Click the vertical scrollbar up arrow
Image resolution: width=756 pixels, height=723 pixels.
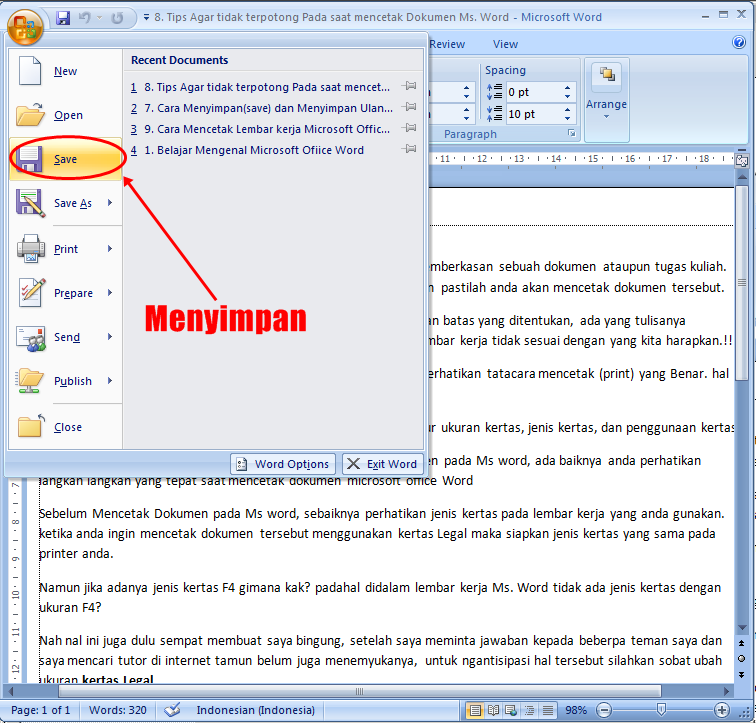pyautogui.click(x=742, y=177)
